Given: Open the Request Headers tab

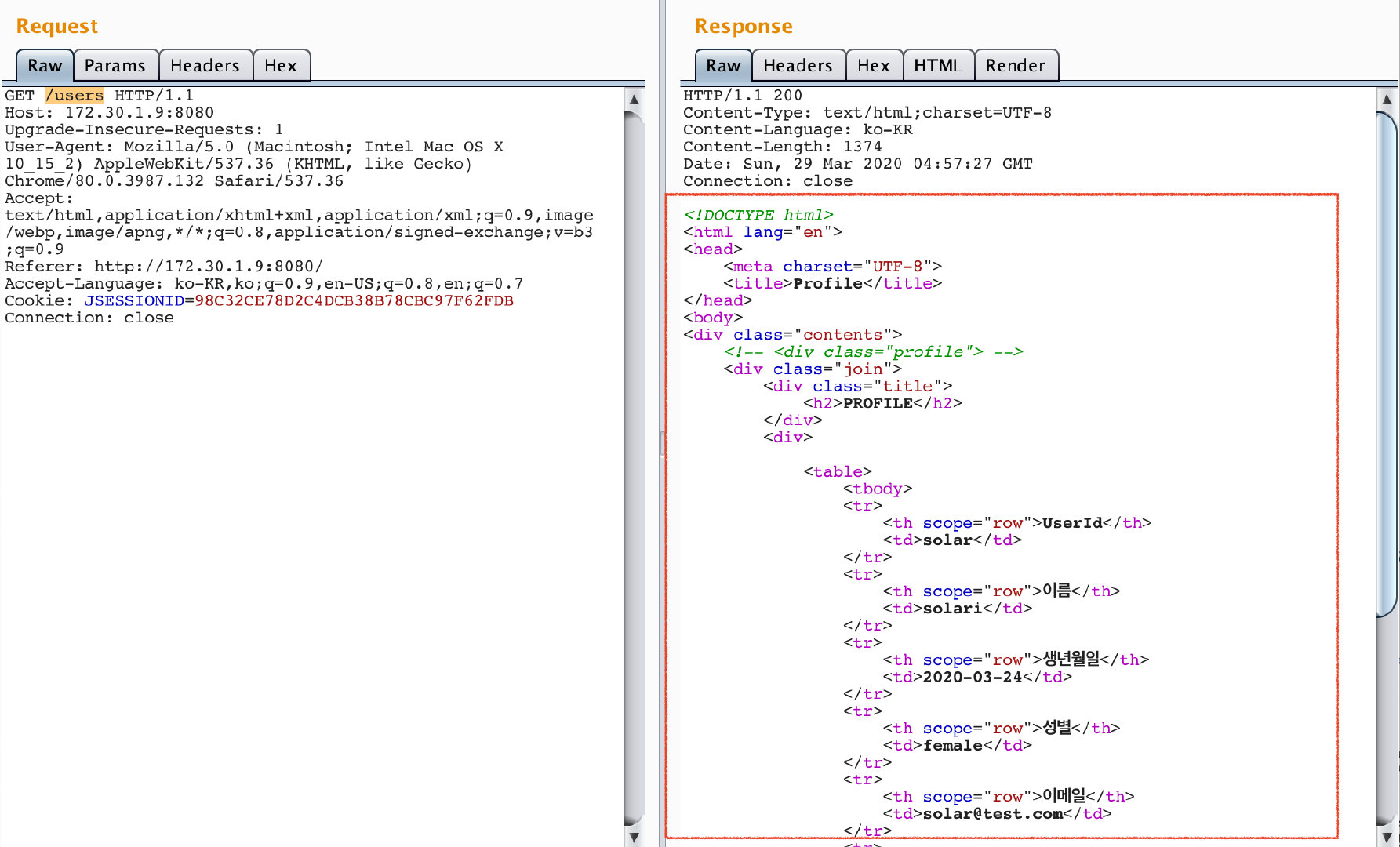Looking at the screenshot, I should [205, 65].
